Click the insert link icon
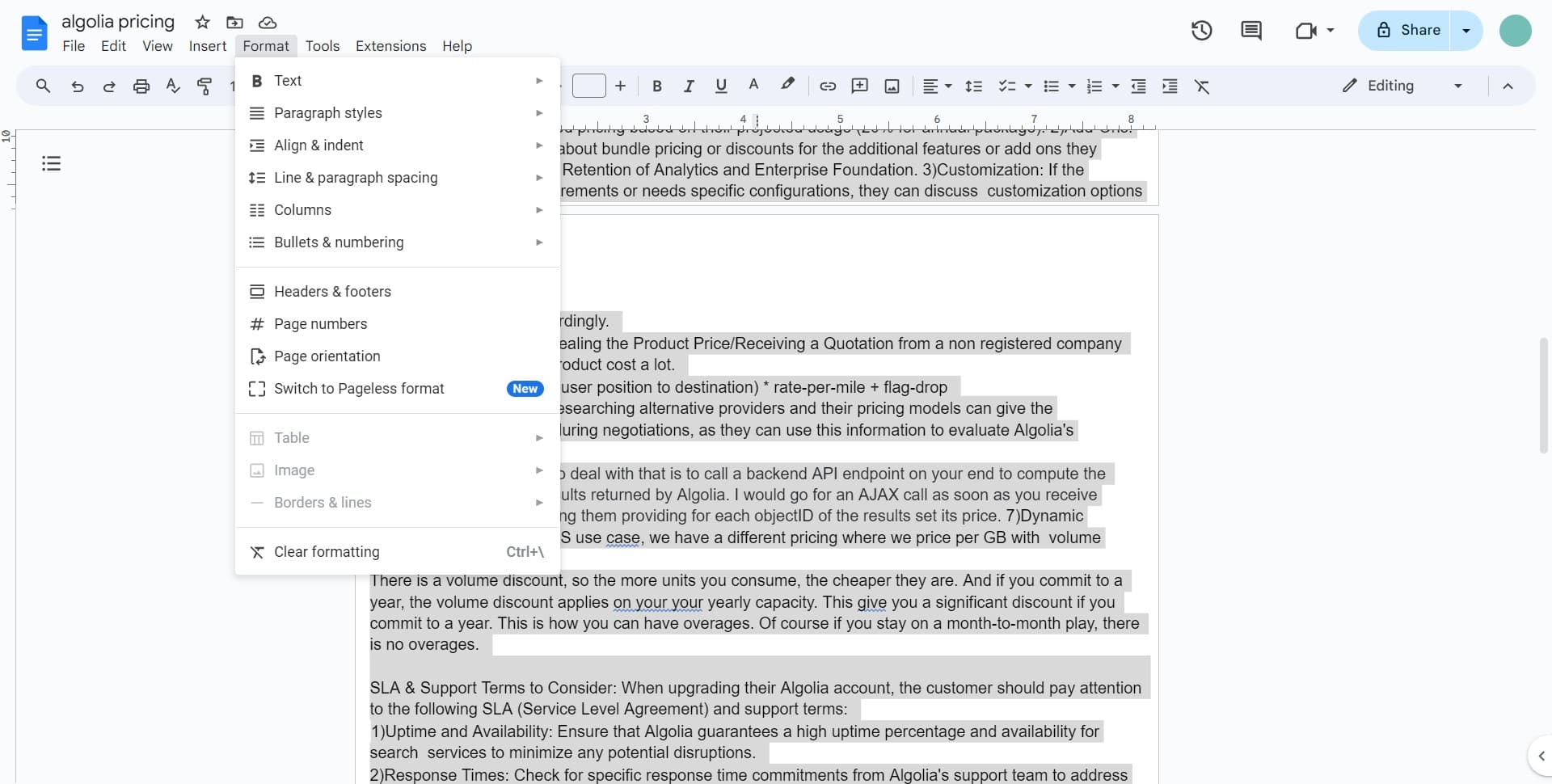The width and height of the screenshot is (1552, 784). pyautogui.click(x=827, y=86)
